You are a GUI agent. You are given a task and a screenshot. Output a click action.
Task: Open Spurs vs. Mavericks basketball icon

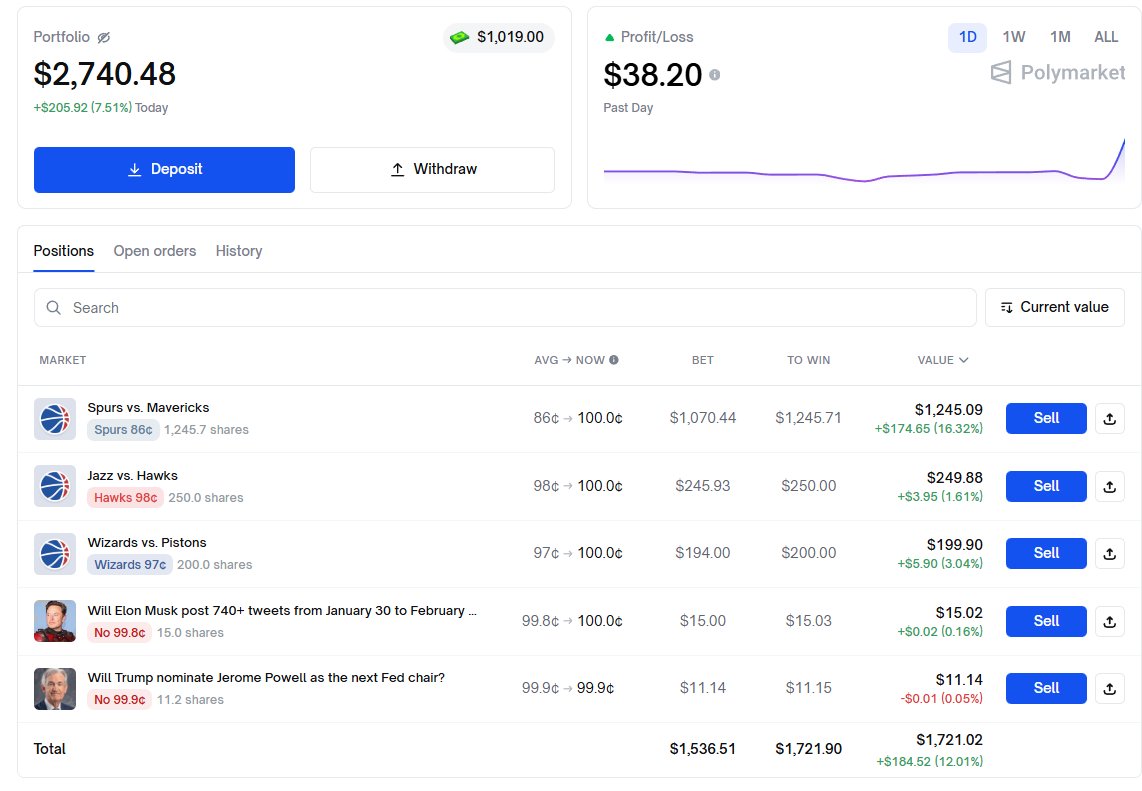point(55,419)
